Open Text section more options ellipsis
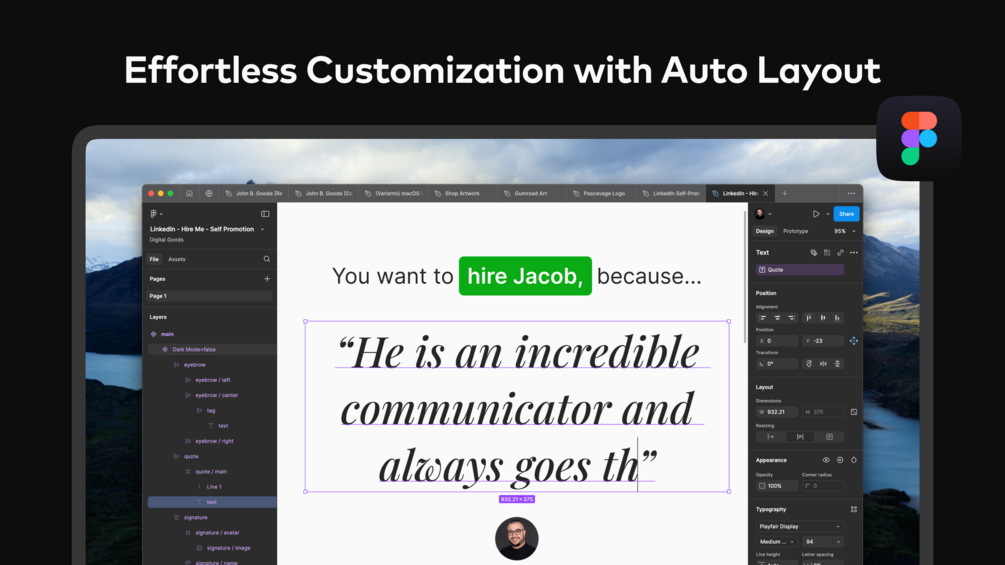 [x=854, y=252]
